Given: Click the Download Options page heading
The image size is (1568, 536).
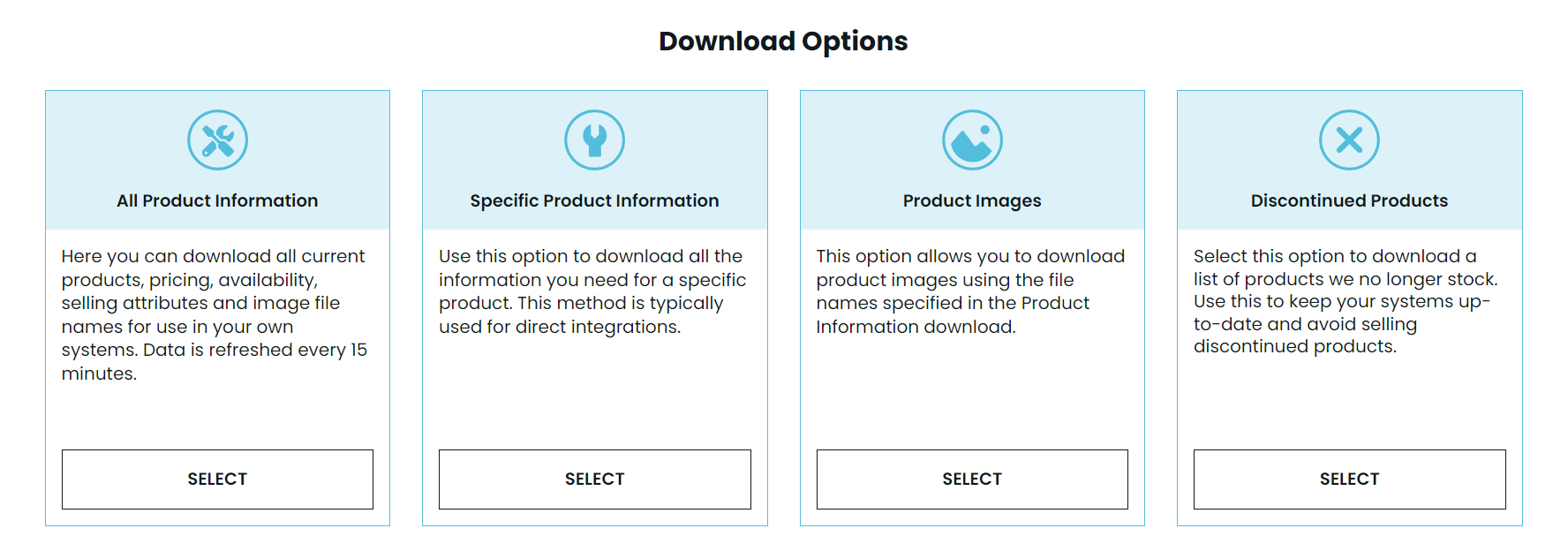Looking at the screenshot, I should [783, 41].
